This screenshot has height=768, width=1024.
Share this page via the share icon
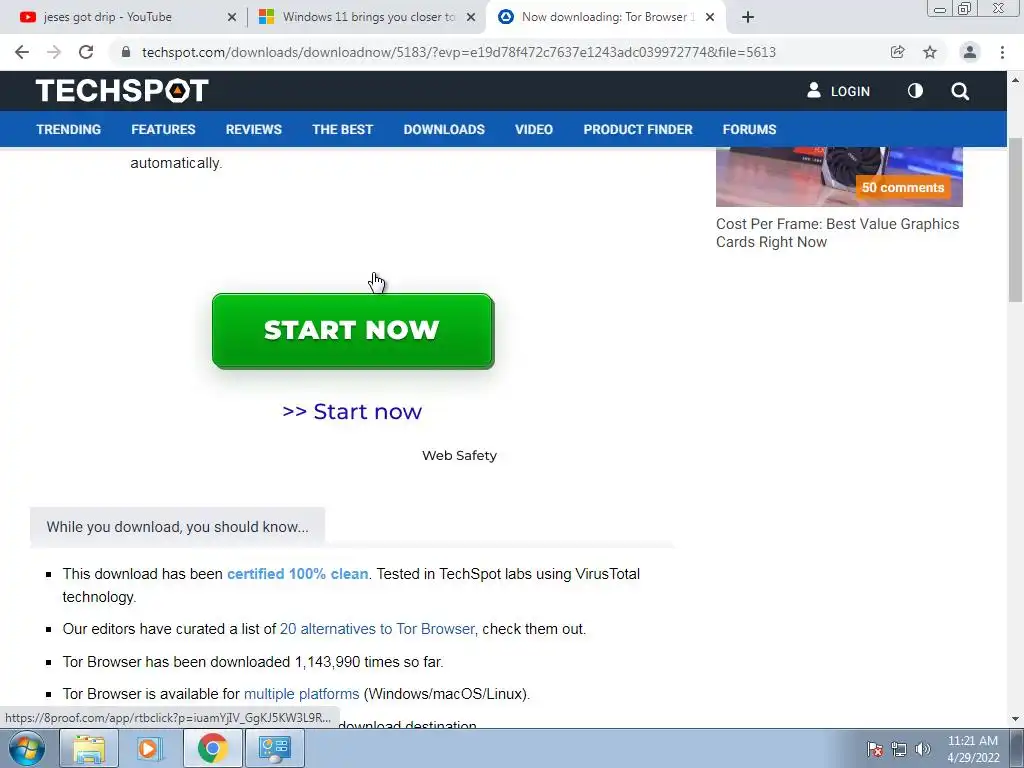(x=897, y=52)
